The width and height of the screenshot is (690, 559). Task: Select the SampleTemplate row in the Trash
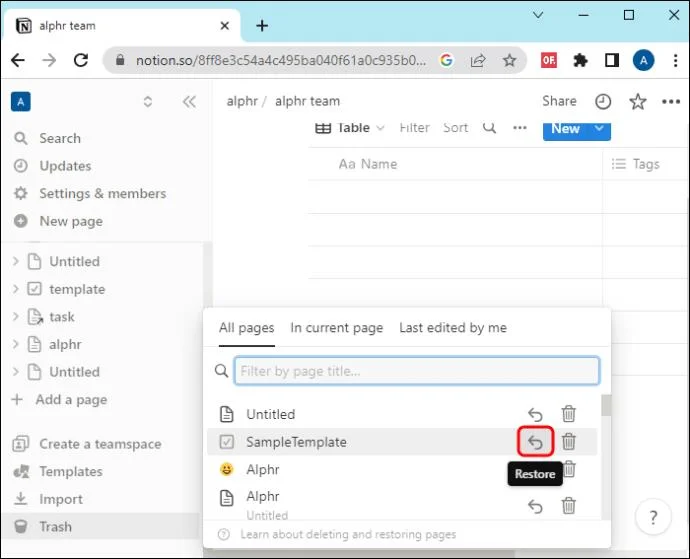tap(402, 441)
